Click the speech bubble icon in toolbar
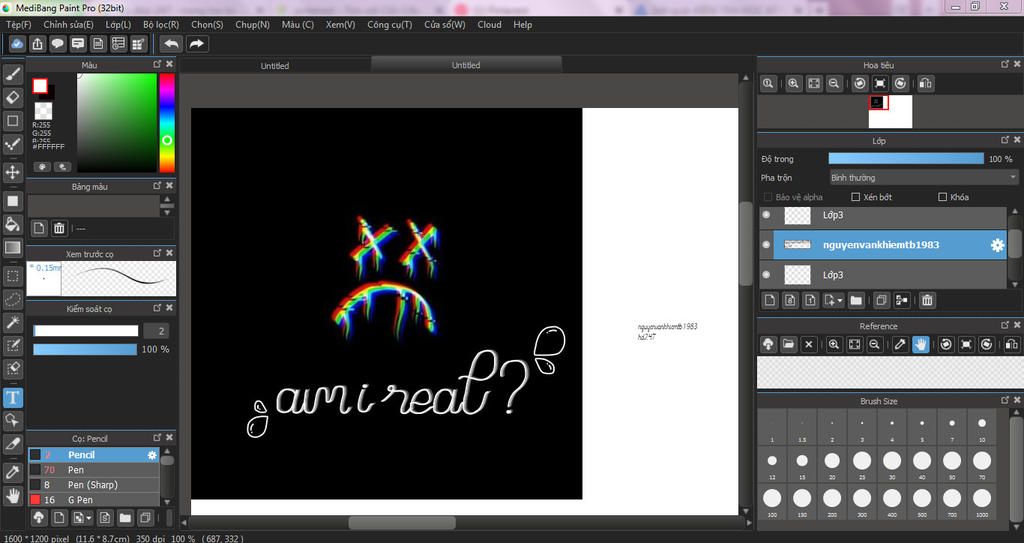The width and height of the screenshot is (1024, 543). click(57, 44)
